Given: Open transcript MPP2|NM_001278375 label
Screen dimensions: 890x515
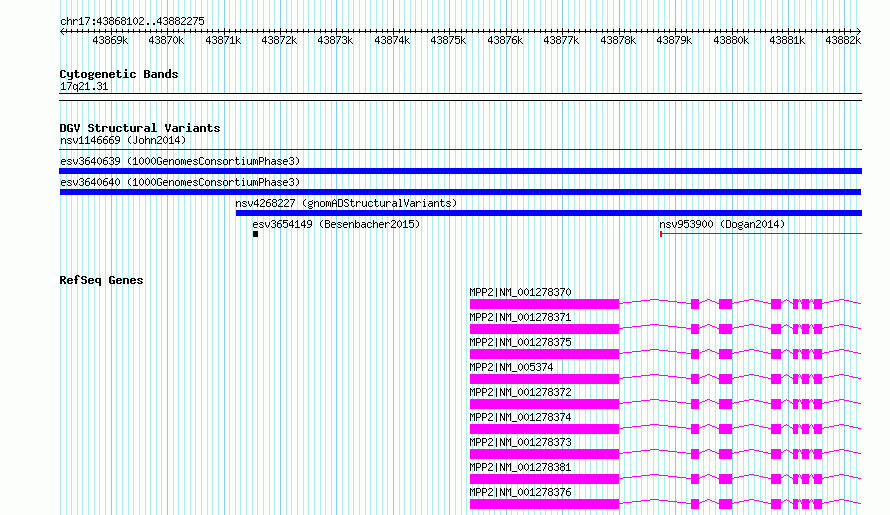Looking at the screenshot, I should pyautogui.click(x=520, y=342).
